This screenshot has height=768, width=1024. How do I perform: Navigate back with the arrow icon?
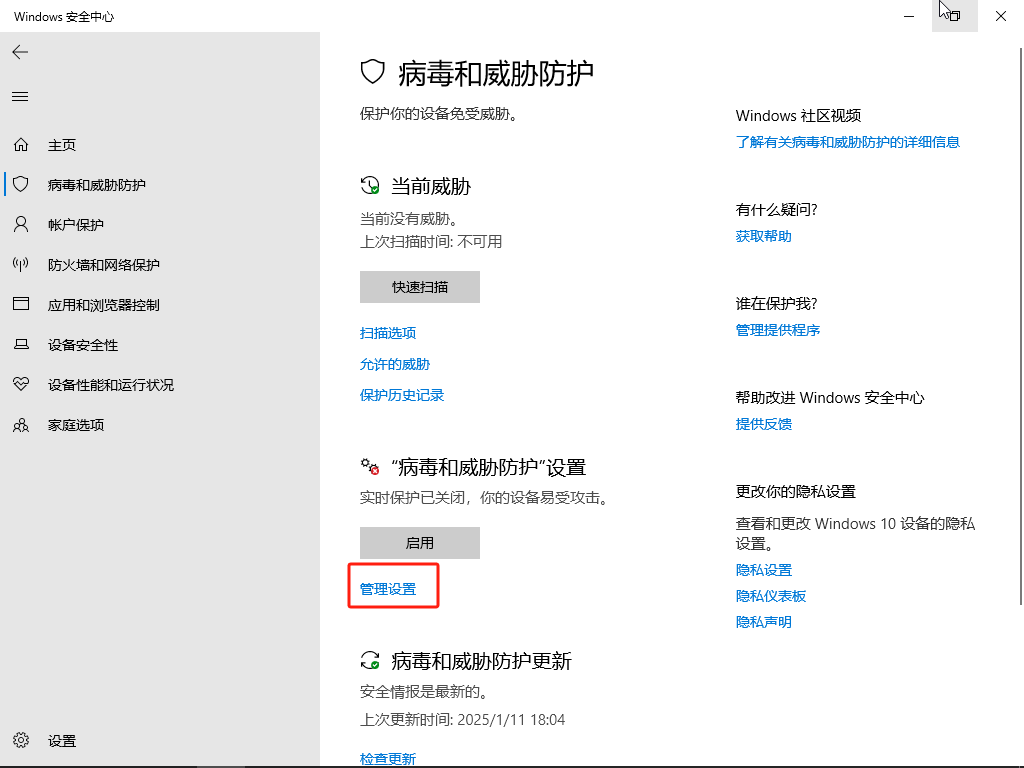(20, 52)
